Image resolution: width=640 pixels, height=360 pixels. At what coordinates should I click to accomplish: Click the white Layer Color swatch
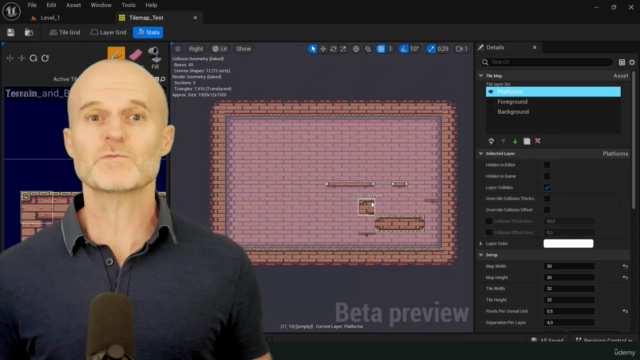tap(568, 244)
